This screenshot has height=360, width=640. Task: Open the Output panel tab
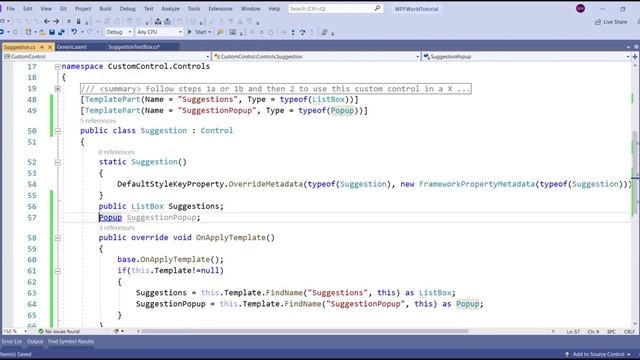pyautogui.click(x=35, y=341)
